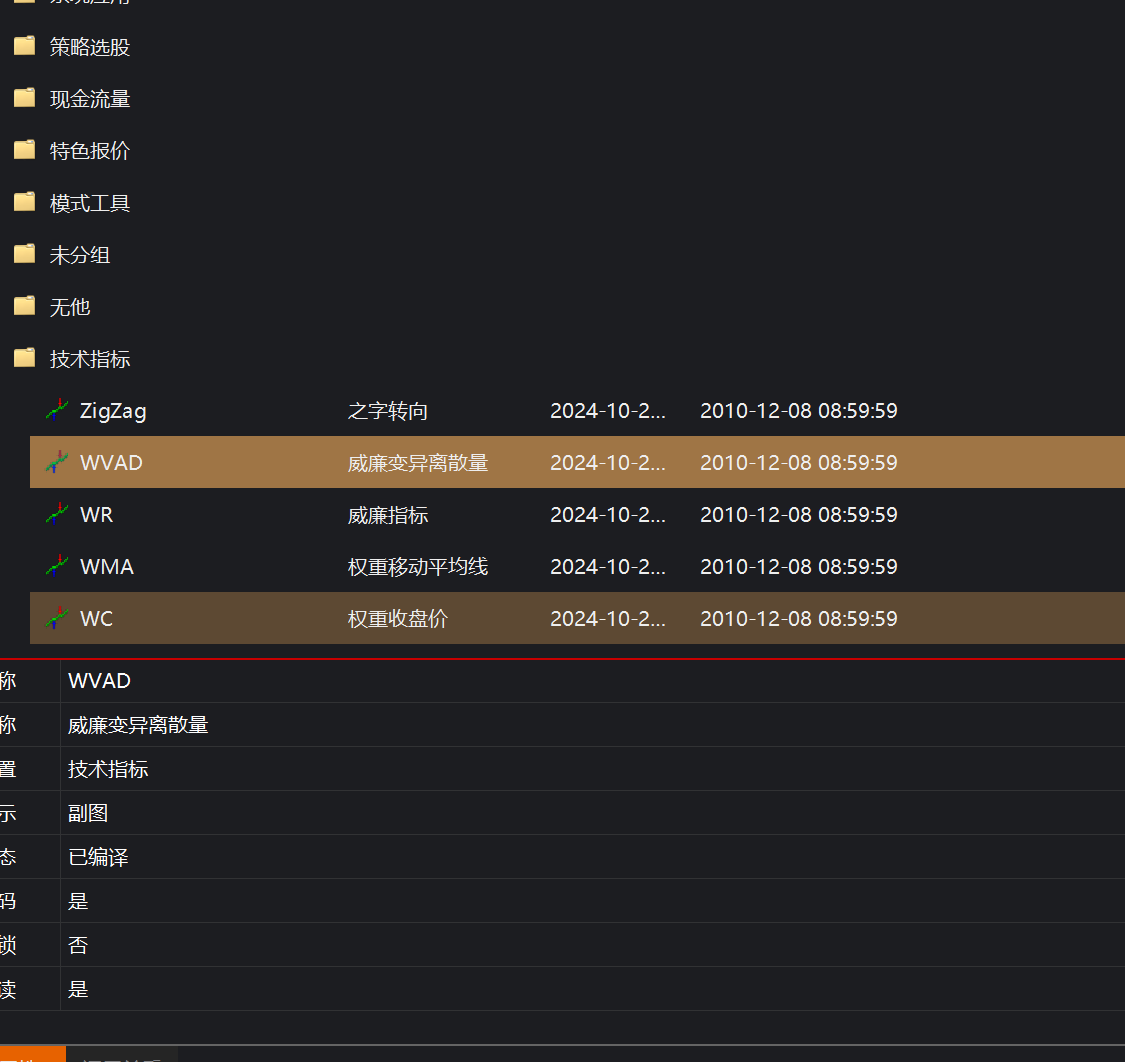This screenshot has width=1125, height=1062.
Task: Click the WC indicator chart icon
Action: pos(57,618)
